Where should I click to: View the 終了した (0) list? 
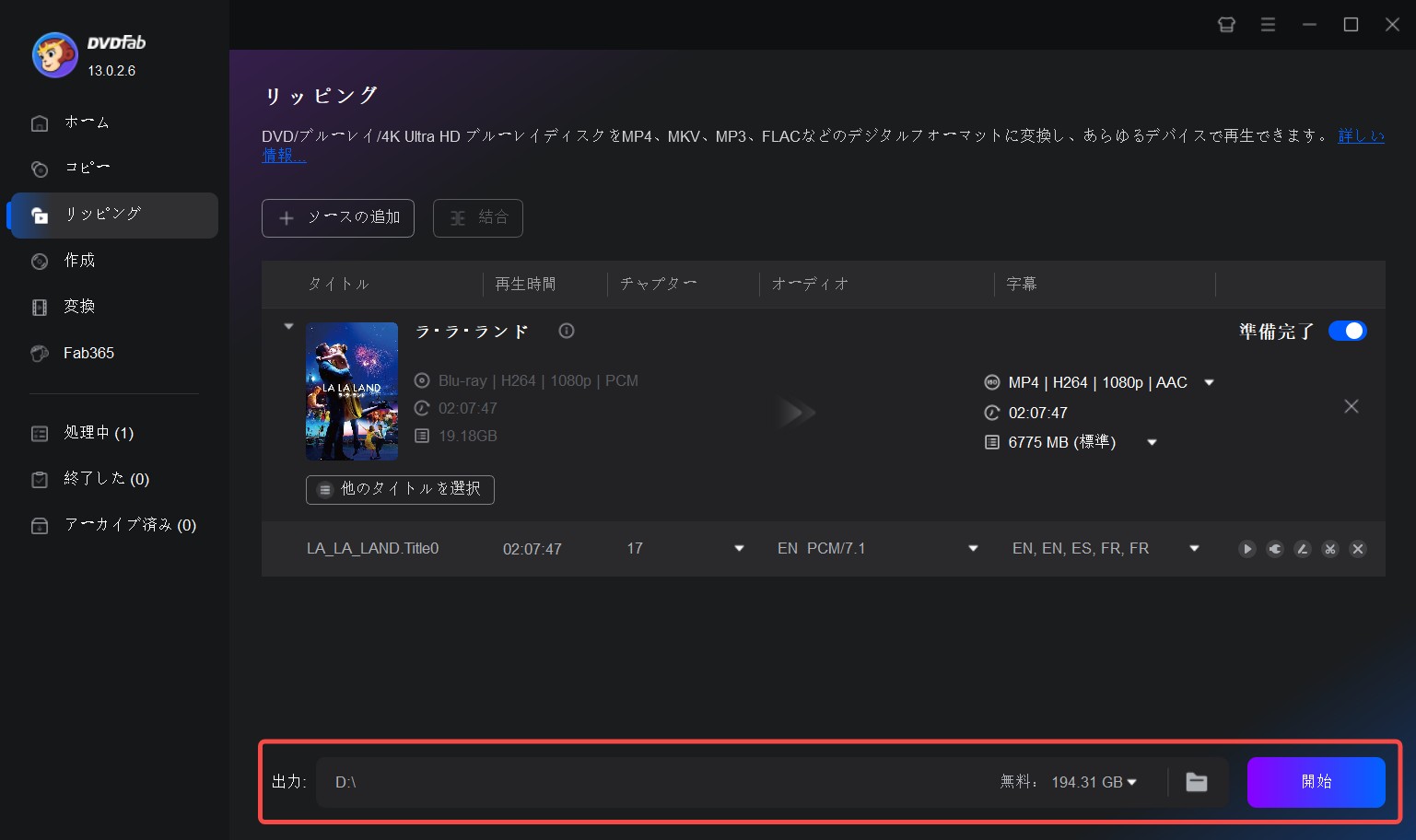click(x=114, y=479)
